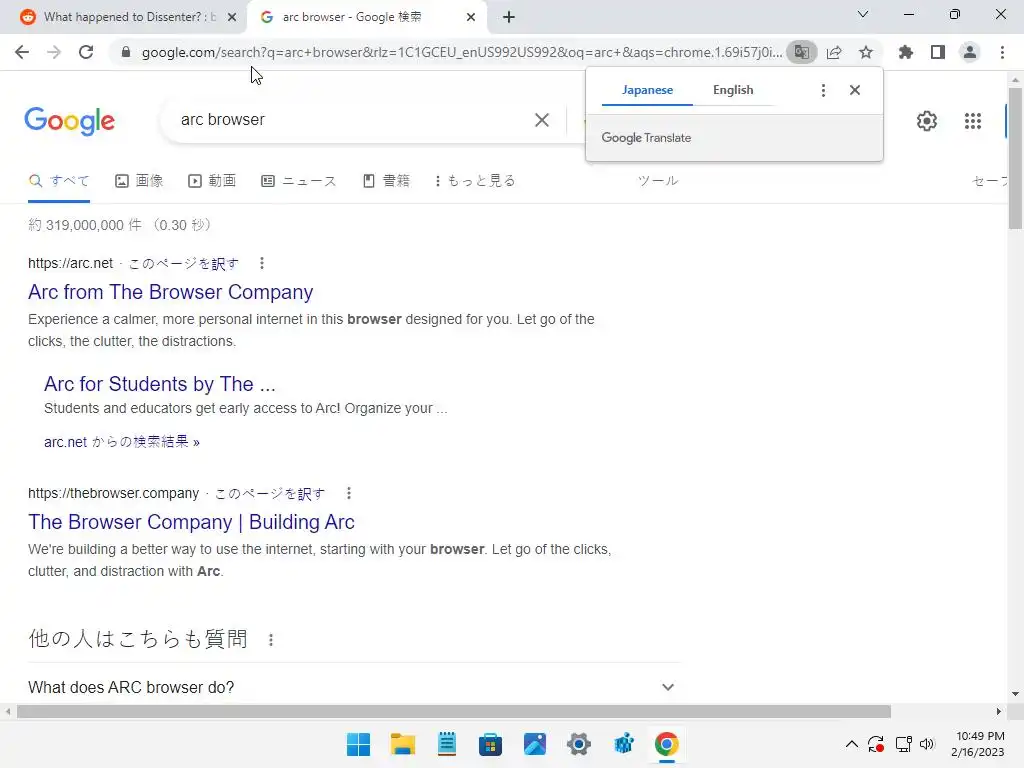This screenshot has height=768, width=1024.
Task: Open Settings gear in taskbar
Action: click(579, 744)
